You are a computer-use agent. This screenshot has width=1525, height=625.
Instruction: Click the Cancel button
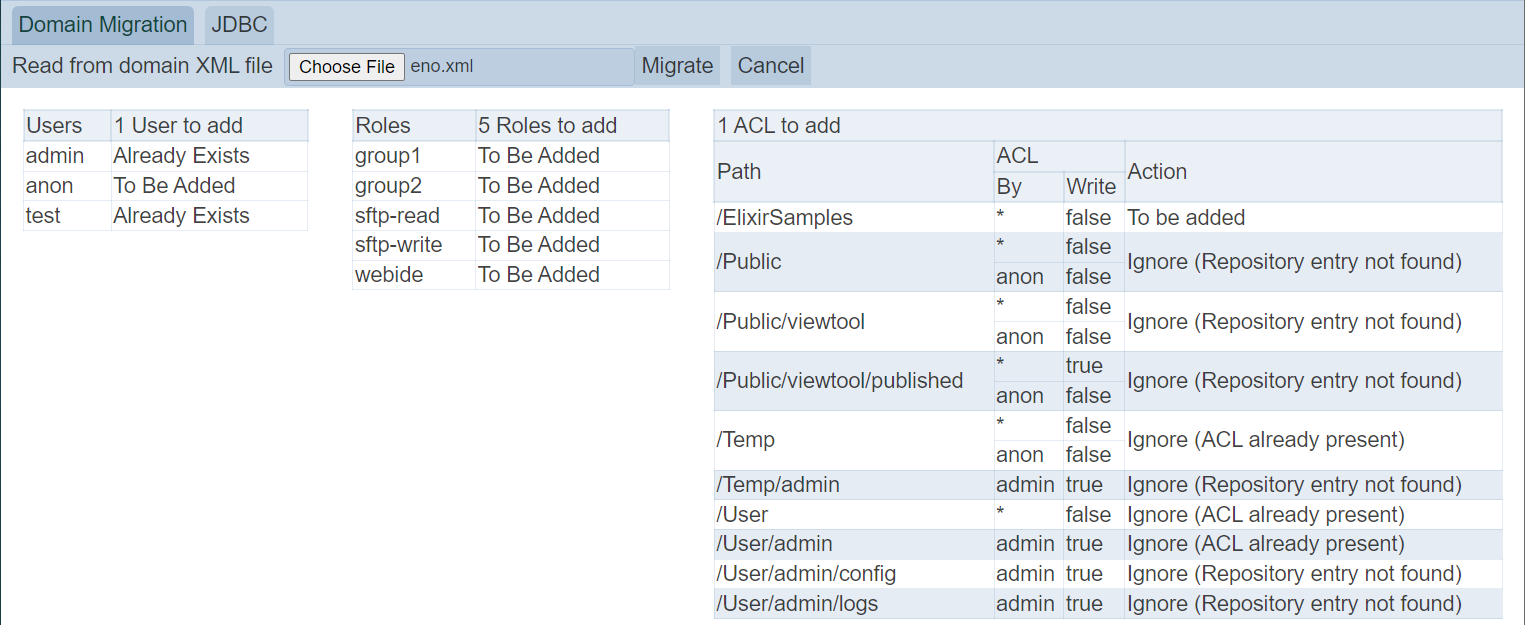coord(770,66)
